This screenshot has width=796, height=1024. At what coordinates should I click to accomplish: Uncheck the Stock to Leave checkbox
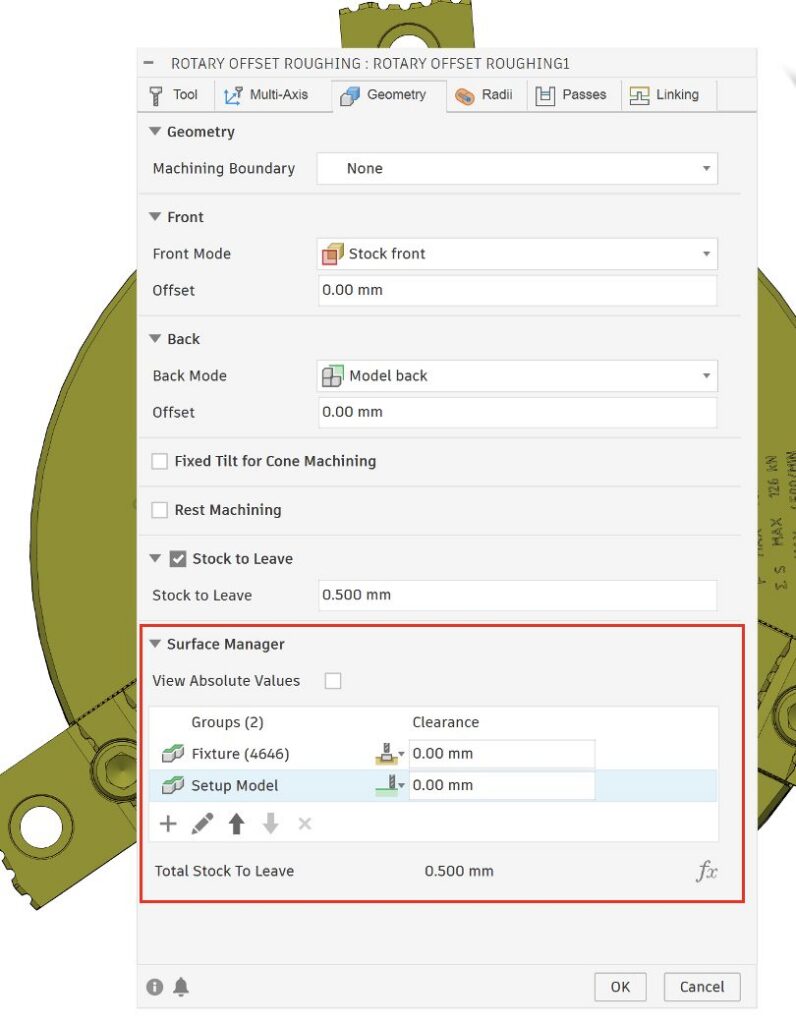tap(178, 559)
